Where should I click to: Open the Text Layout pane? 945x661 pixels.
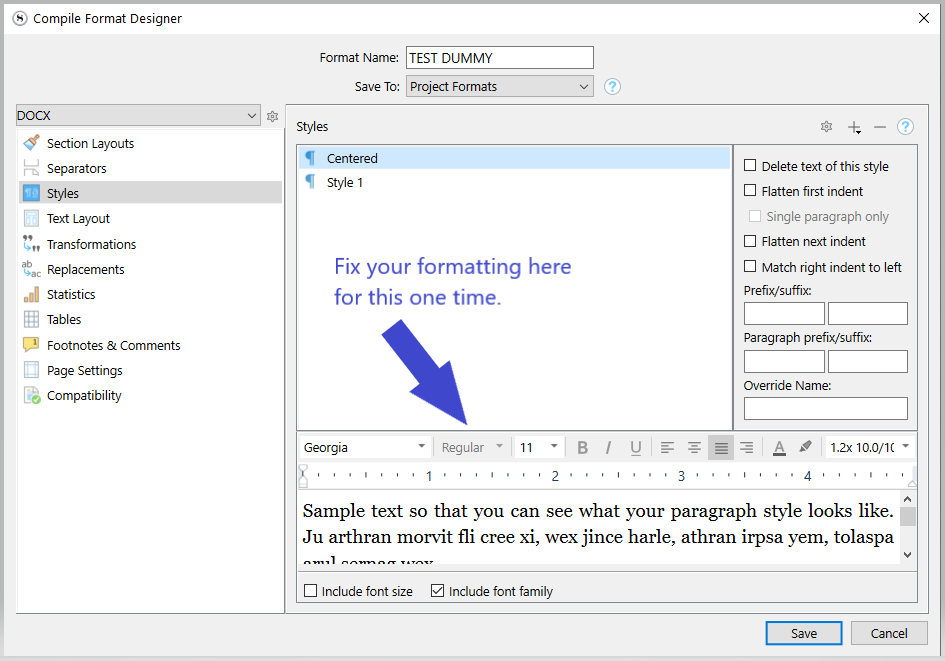pyautogui.click(x=151, y=218)
